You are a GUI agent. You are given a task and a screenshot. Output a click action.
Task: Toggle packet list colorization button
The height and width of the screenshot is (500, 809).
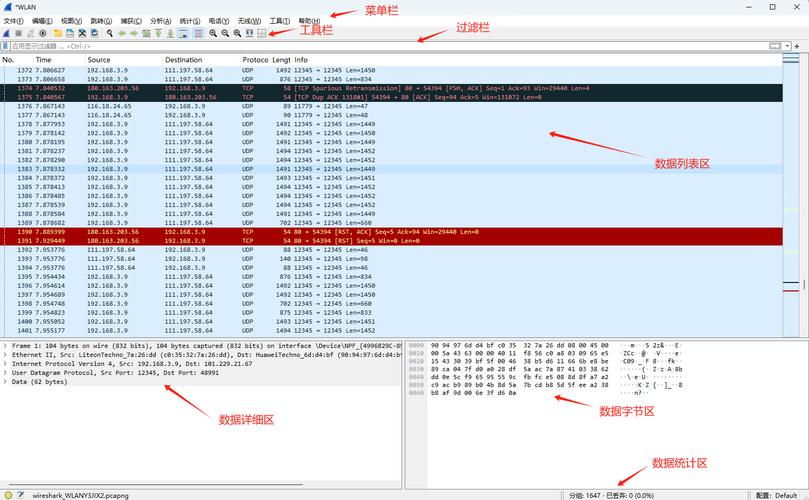[x=197, y=33]
